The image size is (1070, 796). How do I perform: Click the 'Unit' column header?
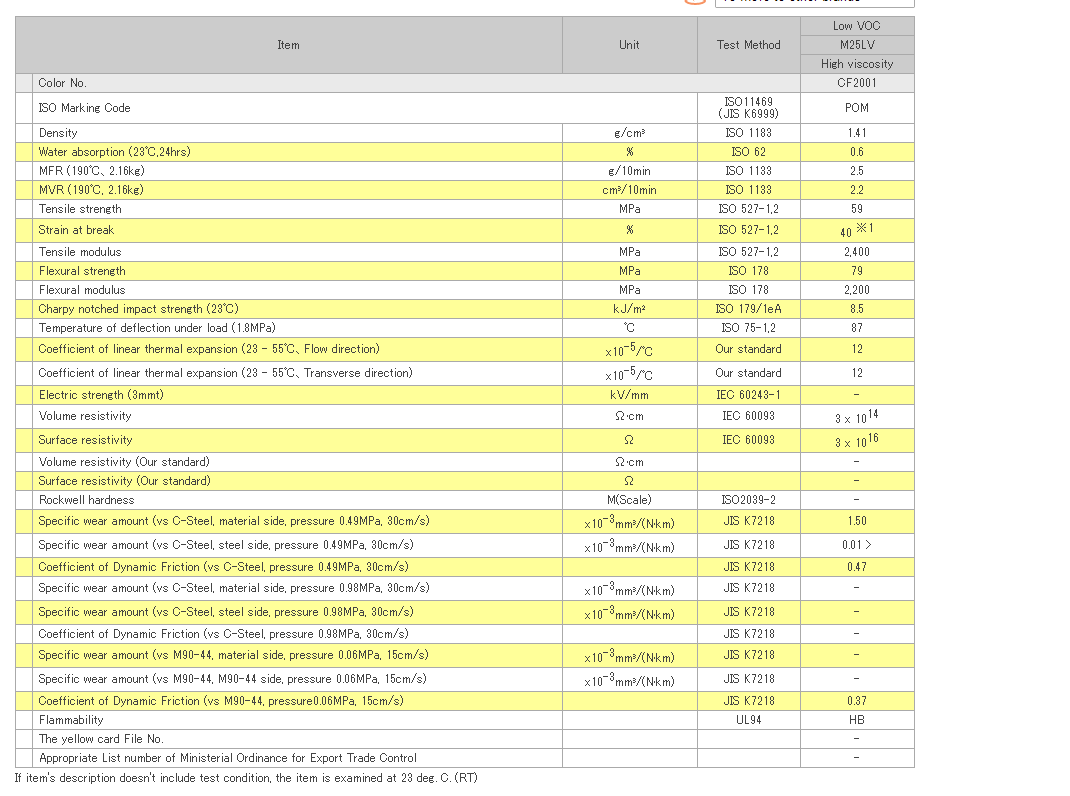pos(629,45)
